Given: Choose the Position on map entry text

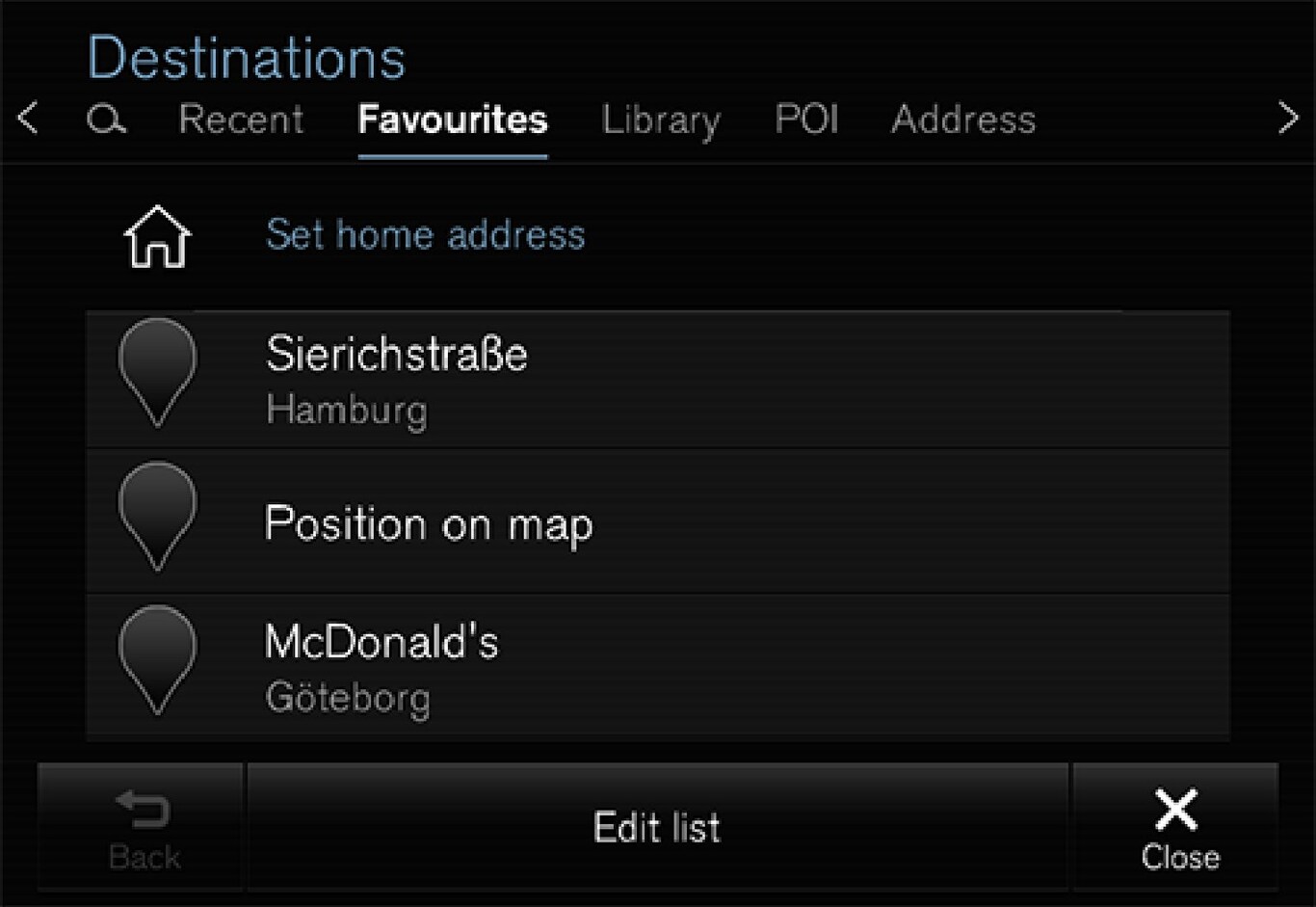Looking at the screenshot, I should pyautogui.click(x=429, y=524).
